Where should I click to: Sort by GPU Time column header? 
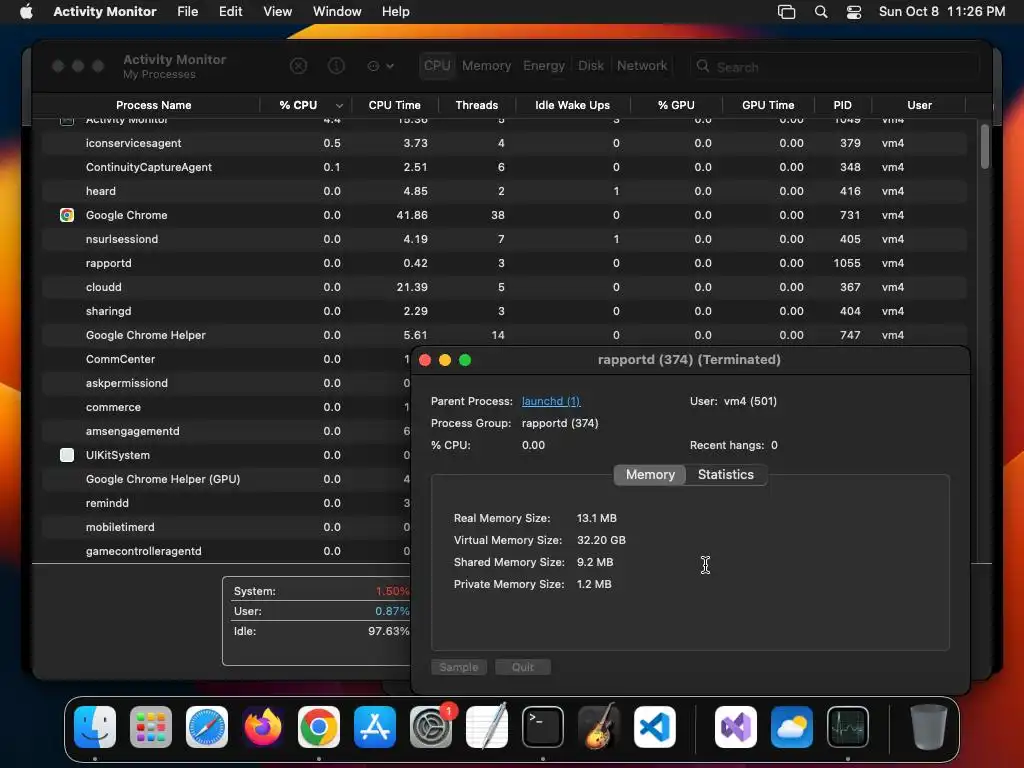click(x=768, y=105)
